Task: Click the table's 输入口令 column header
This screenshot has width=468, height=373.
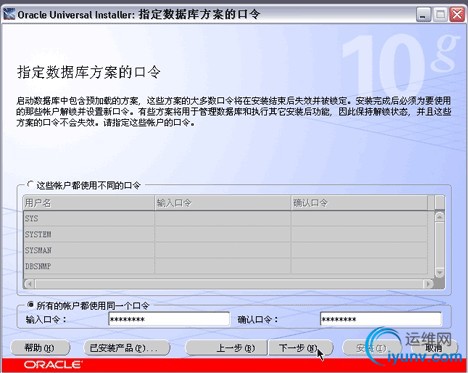Action: click(223, 203)
